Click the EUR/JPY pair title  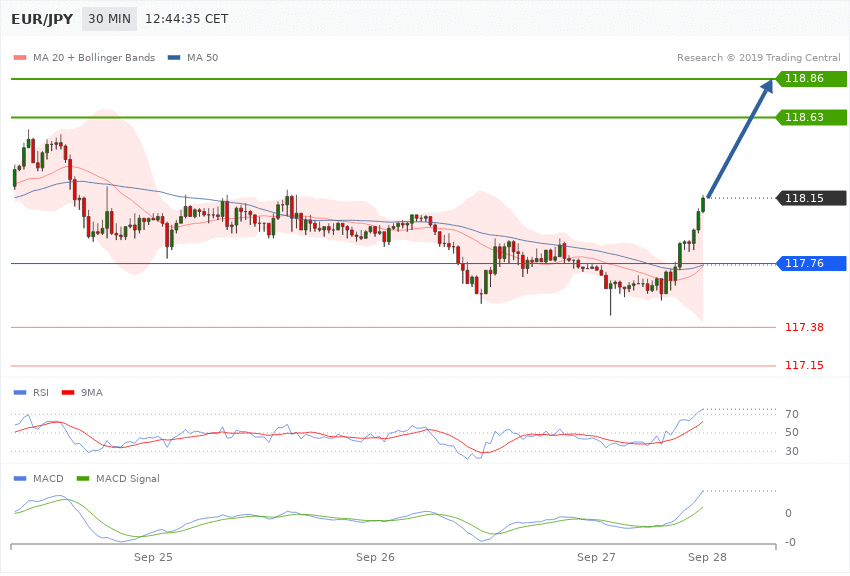pos(42,19)
